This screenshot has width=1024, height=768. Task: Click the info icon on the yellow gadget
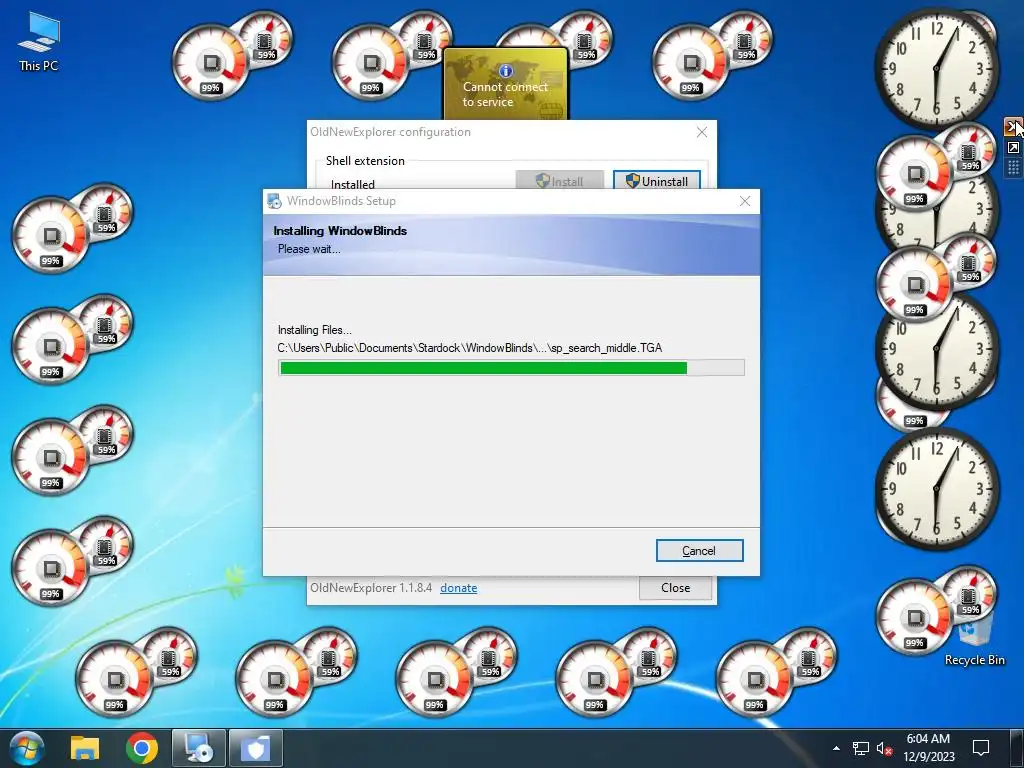coord(505,71)
